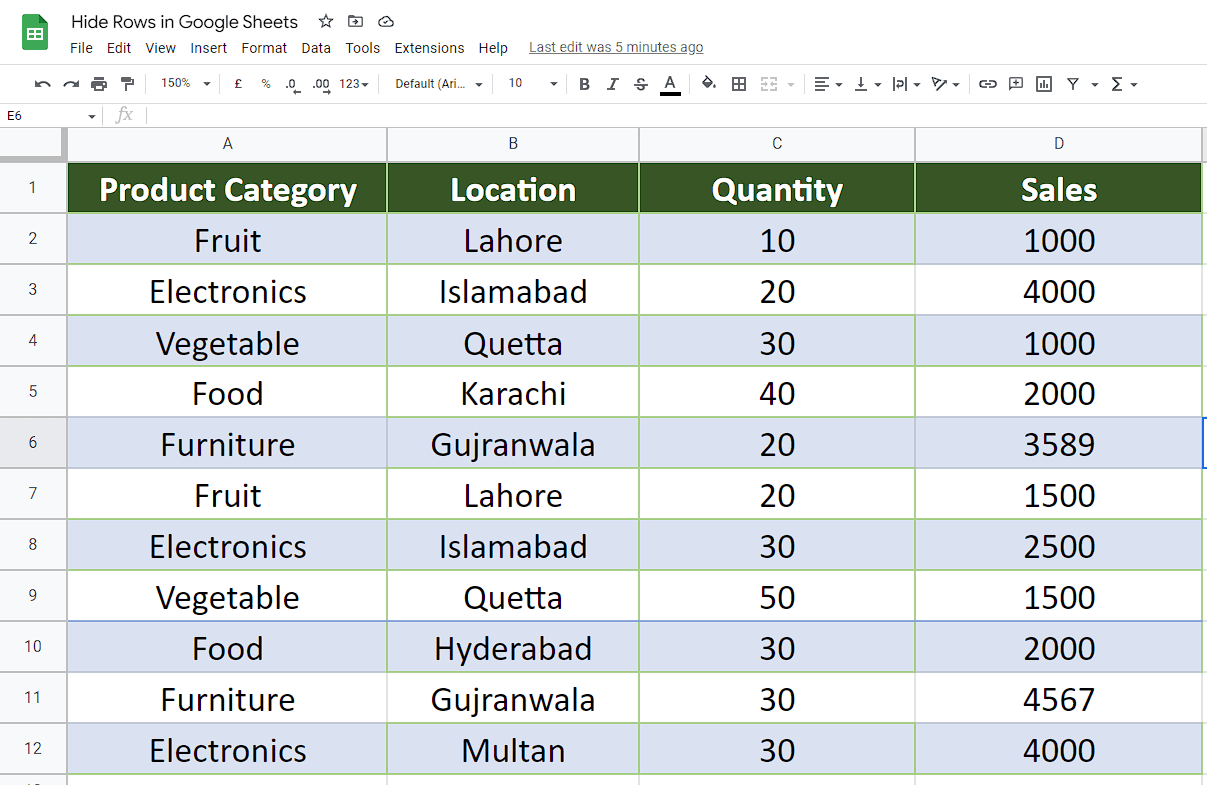Open the Format menu
1207x785 pixels.
point(264,47)
